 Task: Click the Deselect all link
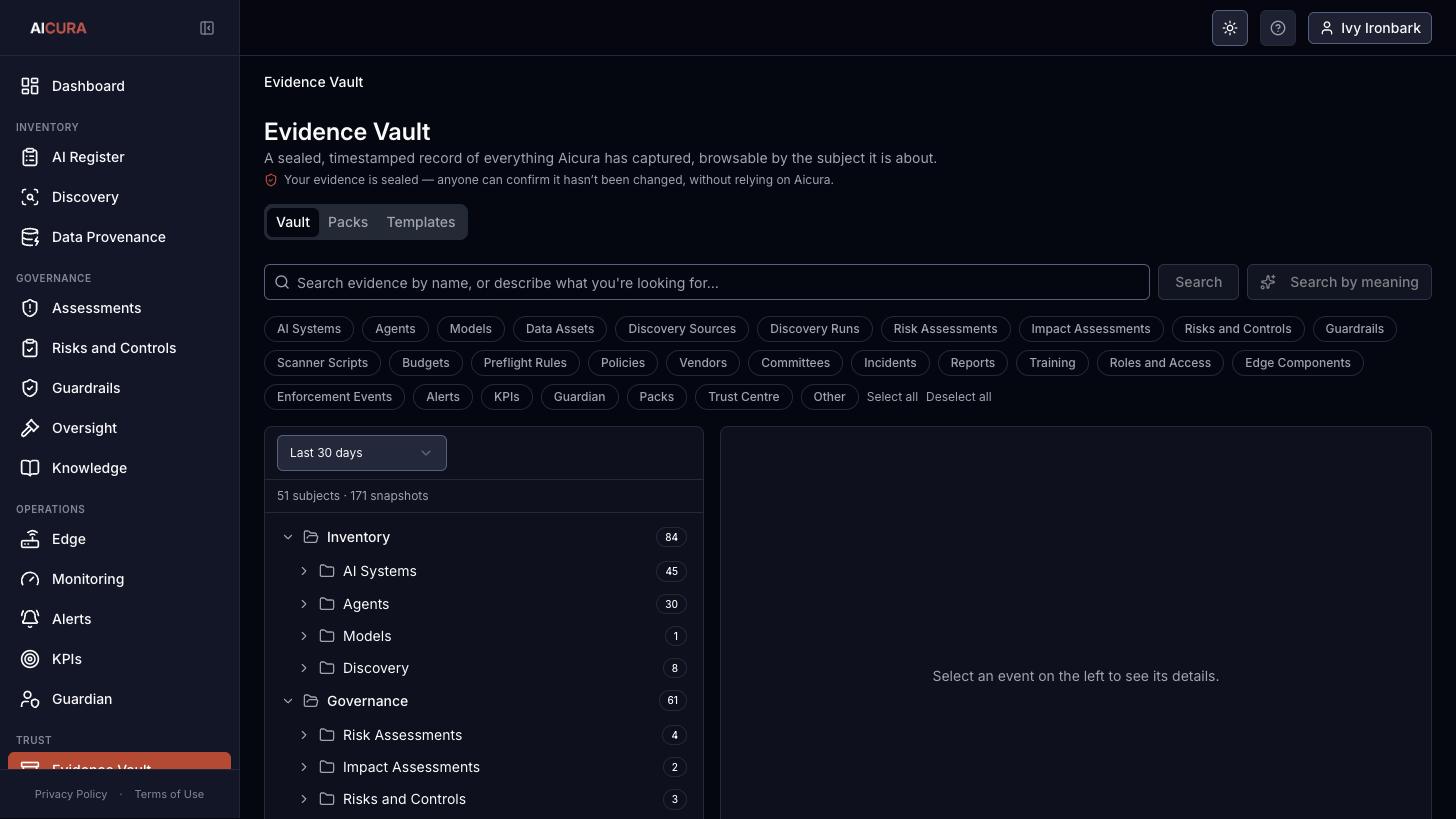(959, 397)
